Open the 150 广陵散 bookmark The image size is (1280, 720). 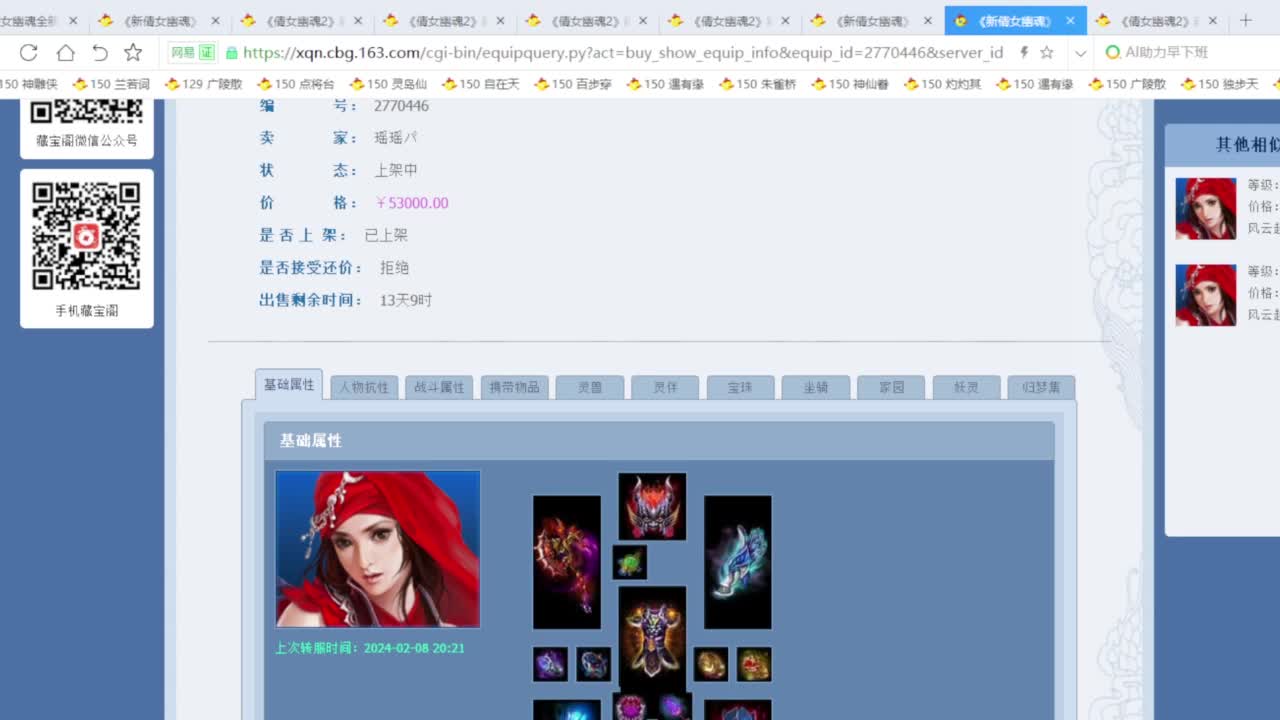(1128, 84)
